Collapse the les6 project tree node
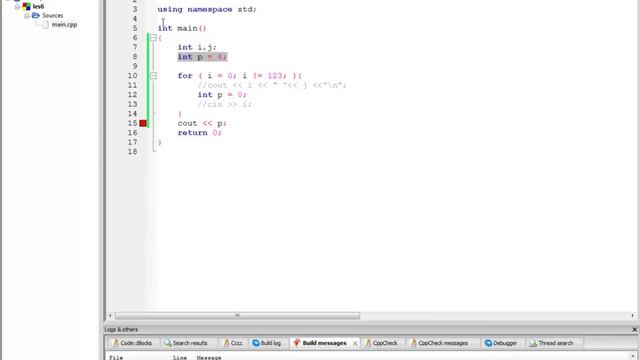This screenshot has height=360, width=640. pos(18,7)
